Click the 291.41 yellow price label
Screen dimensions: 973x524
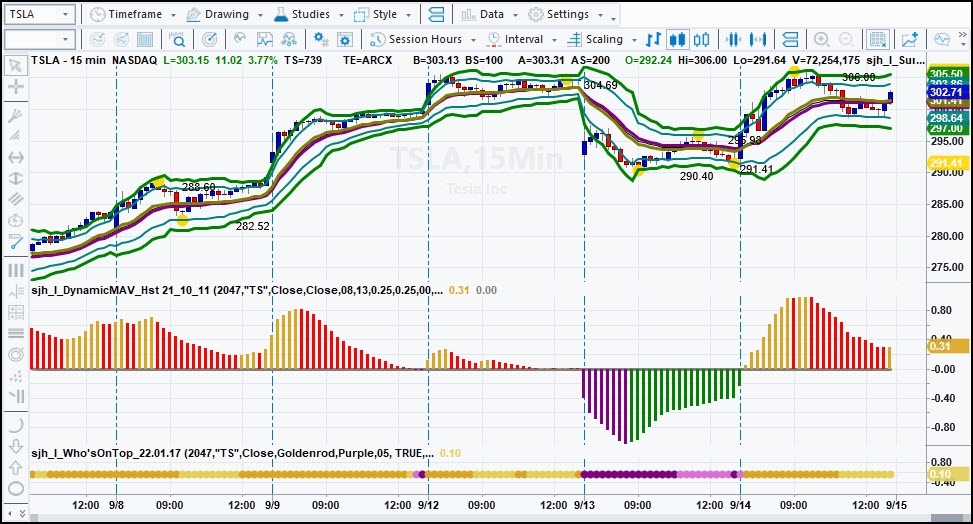point(946,163)
